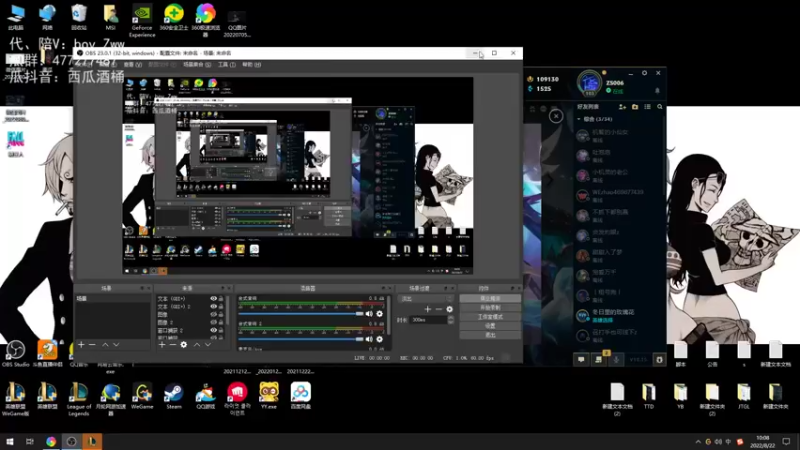Image resolution: width=800 pixels, height=450 pixels.
Task: Remove the selected scene with the minus icon
Action: 92,345
